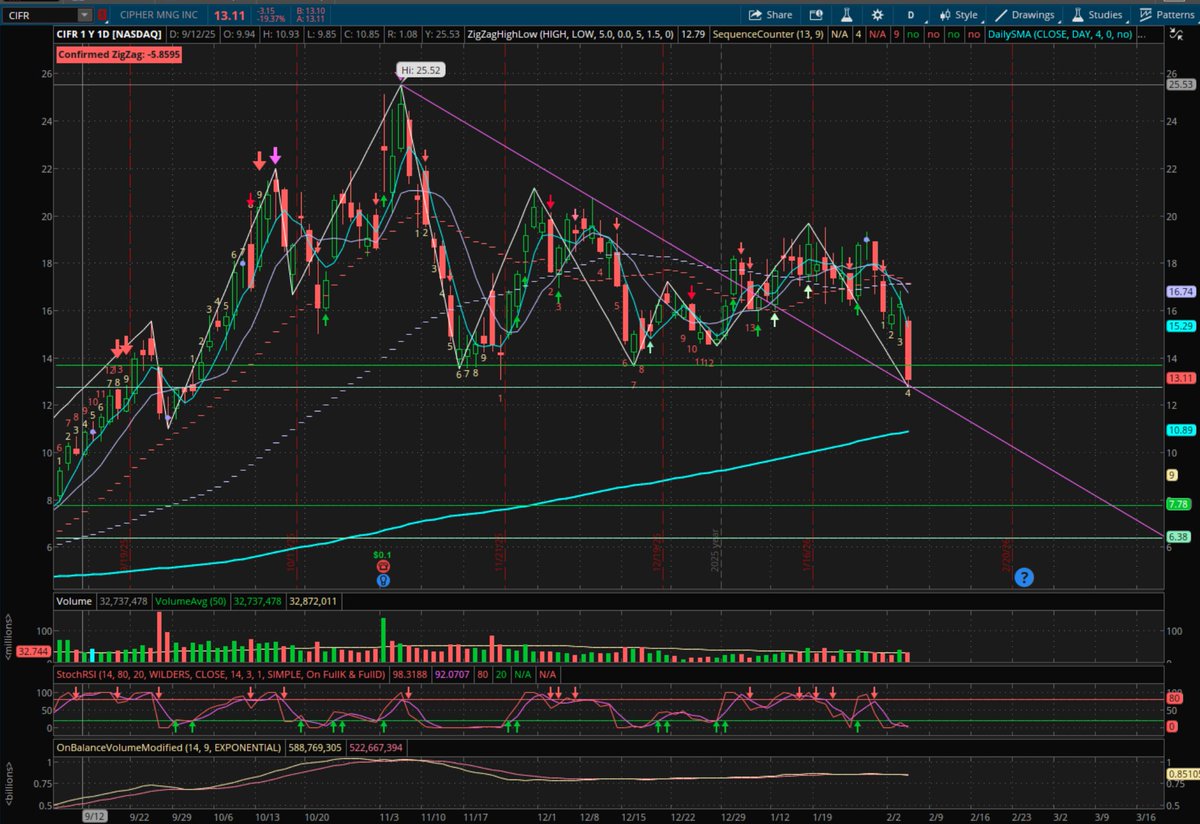Click the 13.11 last price at top
Screen dimensions: 1200x824
(231, 15)
